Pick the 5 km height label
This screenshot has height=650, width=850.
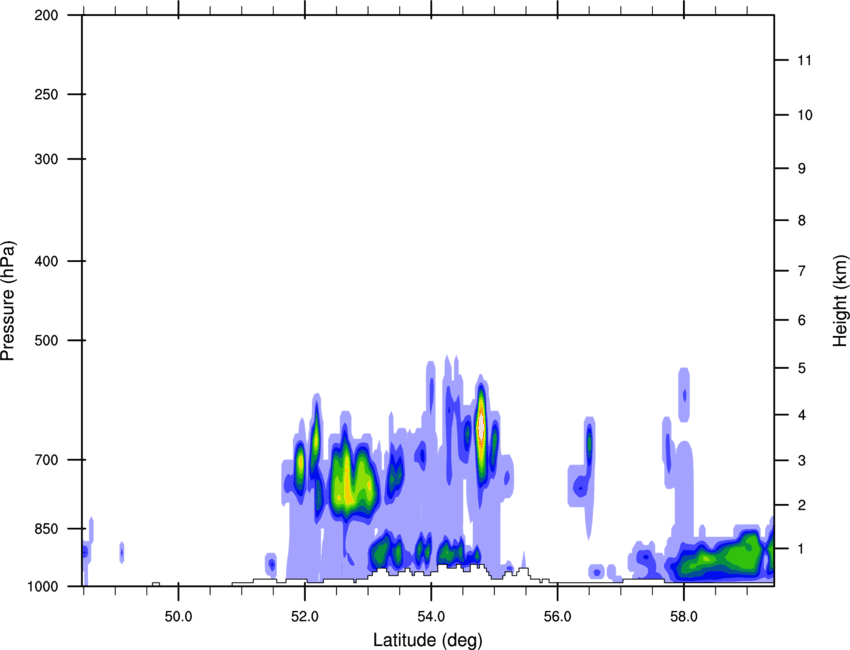click(802, 369)
